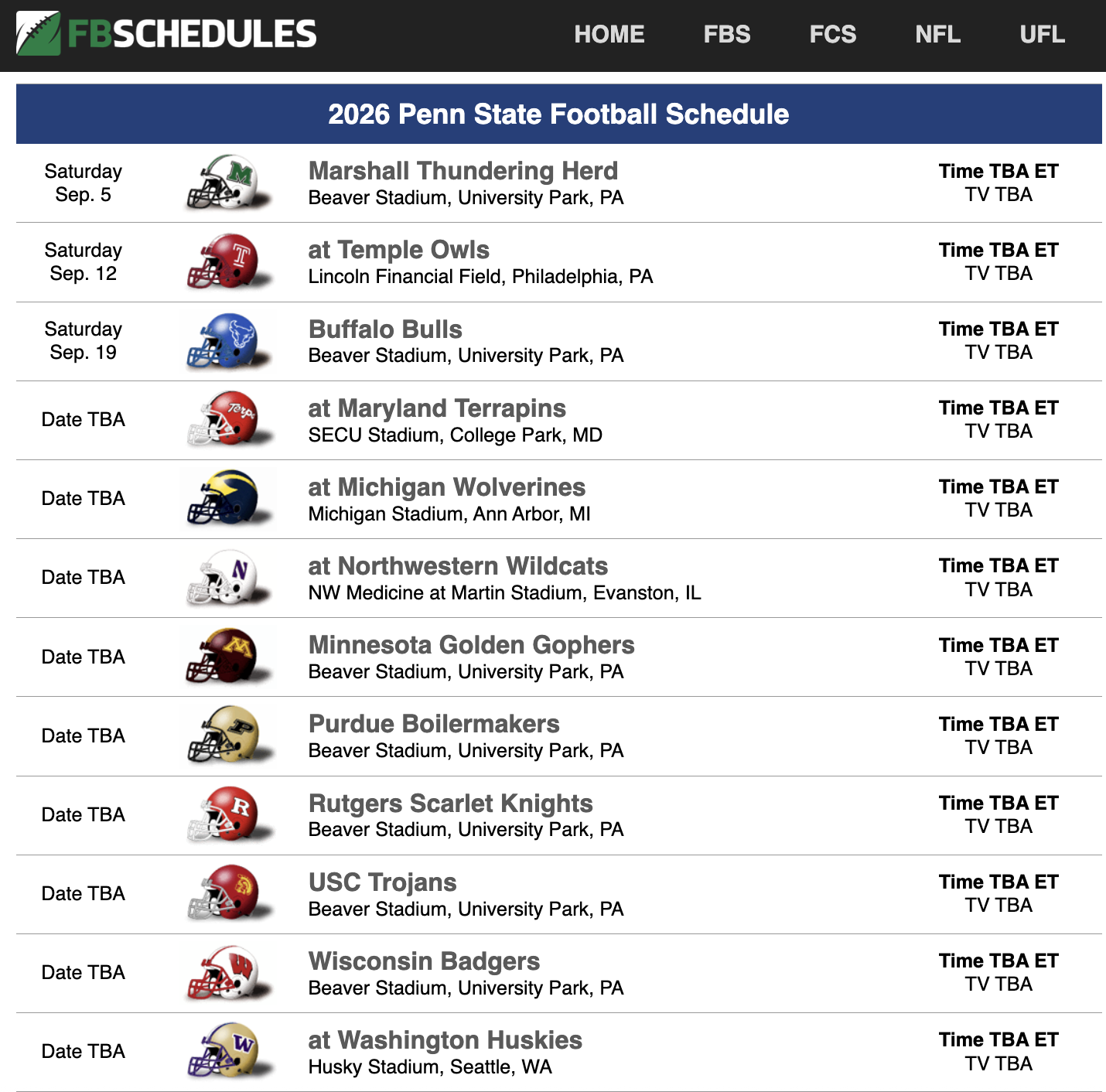This screenshot has width=1106, height=1092.
Task: Select UFL in the top navigation
Action: pyautogui.click(x=1042, y=35)
